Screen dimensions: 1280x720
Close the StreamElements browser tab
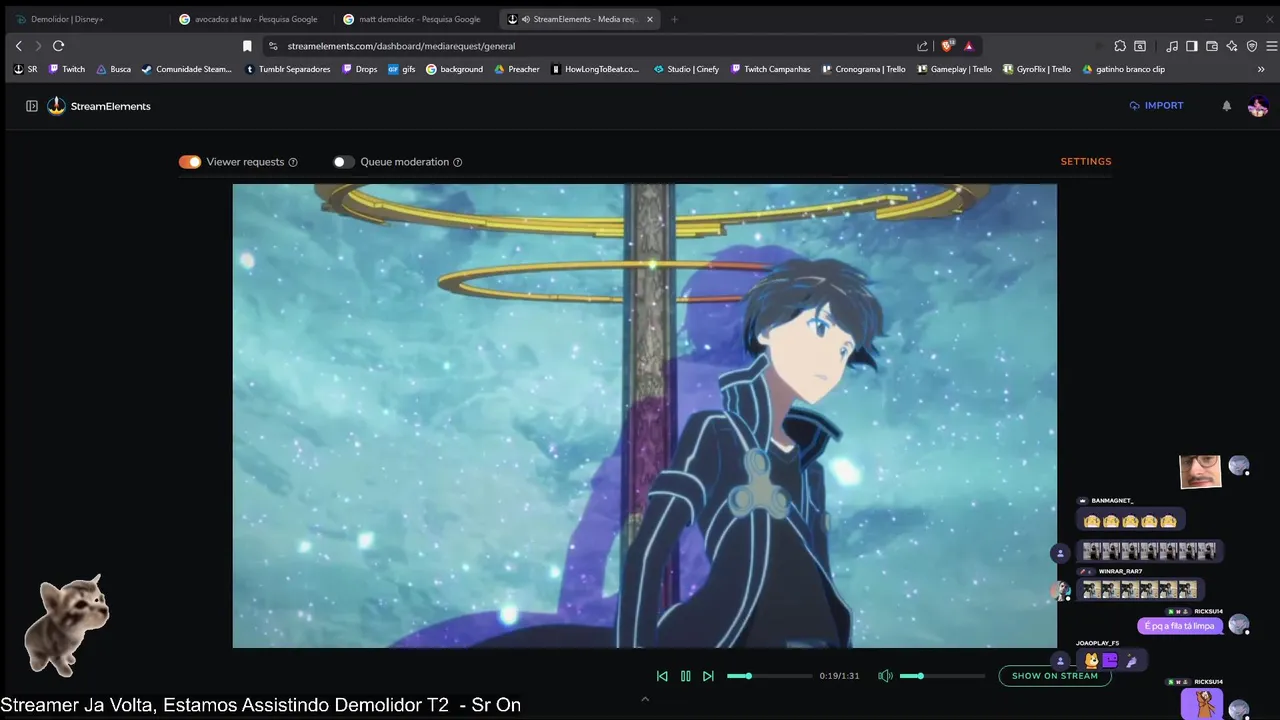(x=650, y=19)
